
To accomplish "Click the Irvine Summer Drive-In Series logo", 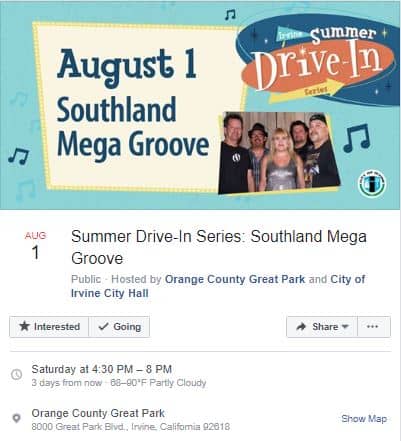I will click(318, 60).
